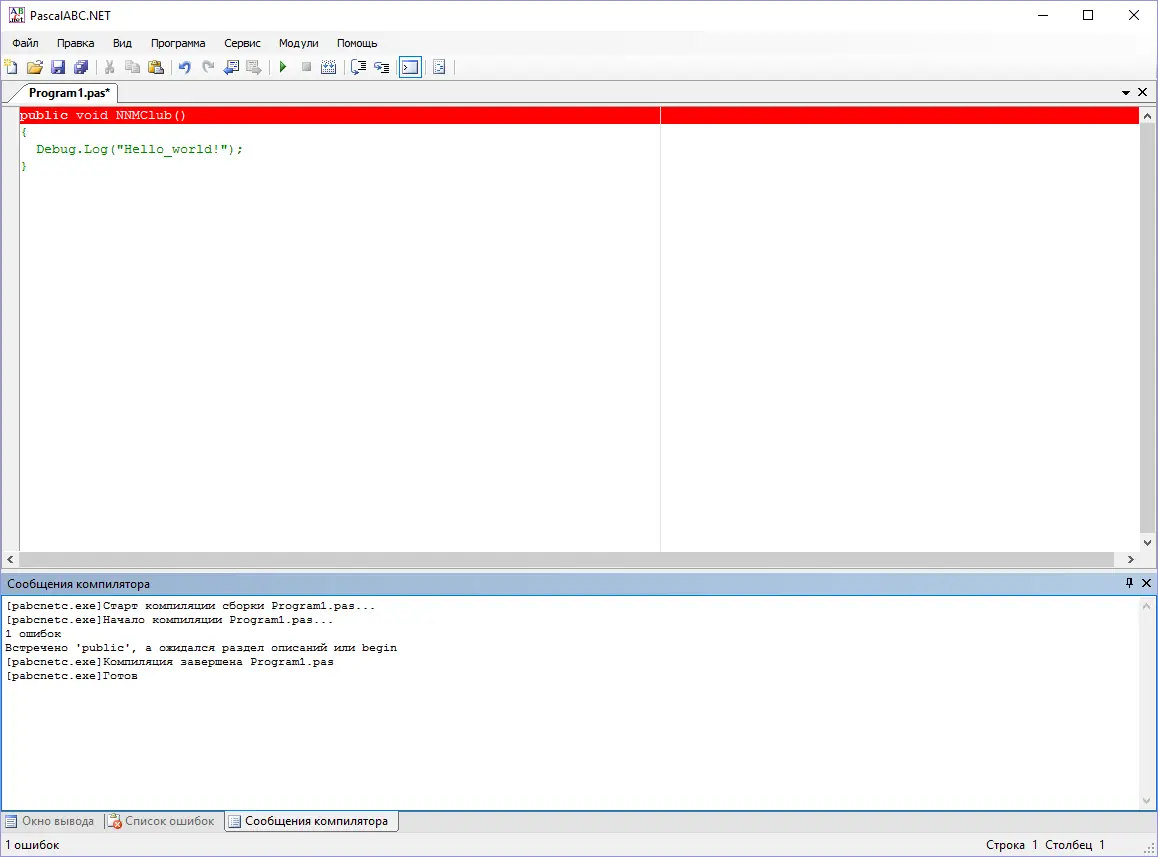Click the compiler messages scrollbar down arrow
Image resolution: width=1158 pixels, height=857 pixels.
tap(1147, 800)
